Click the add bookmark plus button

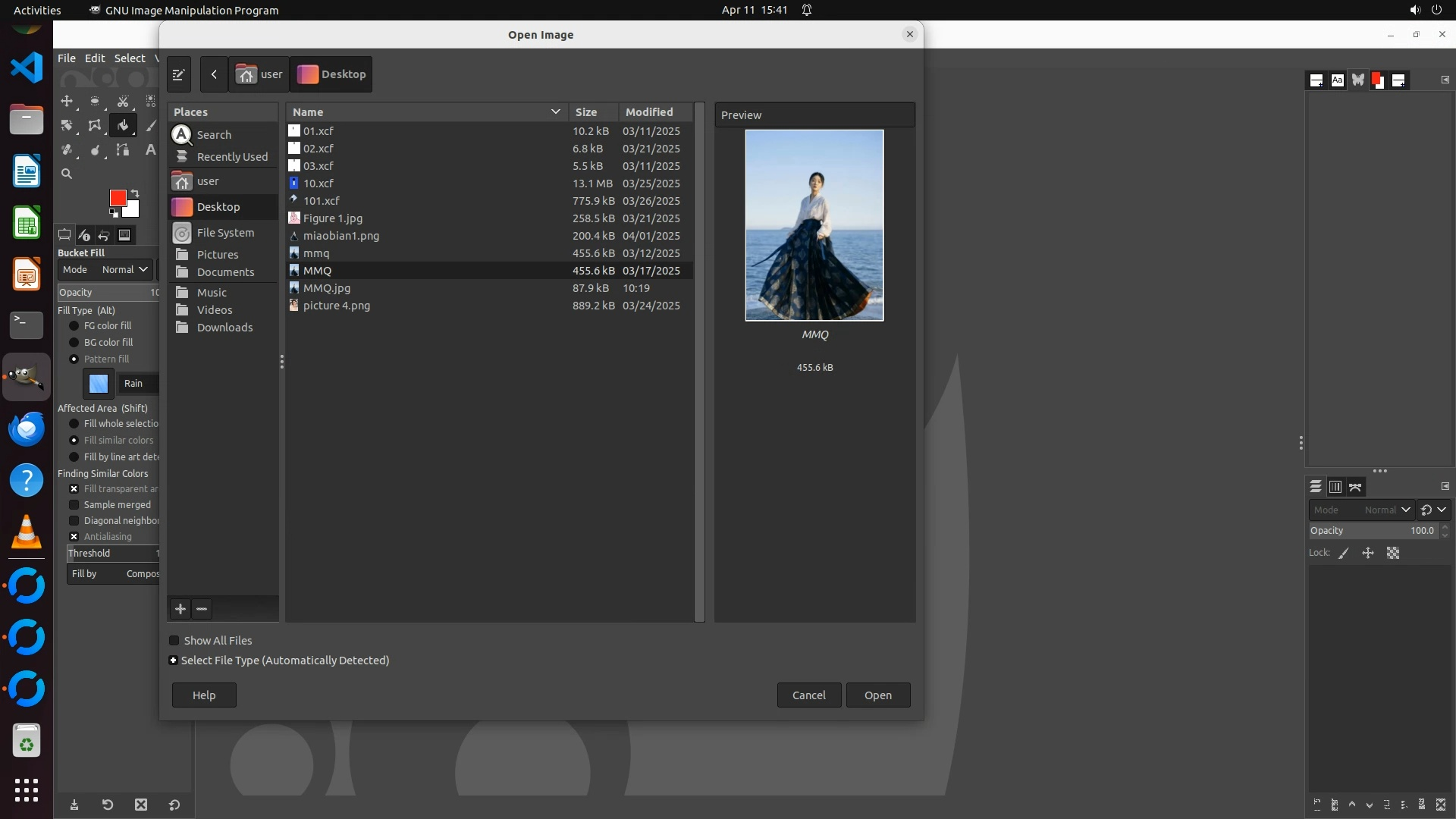[180, 609]
